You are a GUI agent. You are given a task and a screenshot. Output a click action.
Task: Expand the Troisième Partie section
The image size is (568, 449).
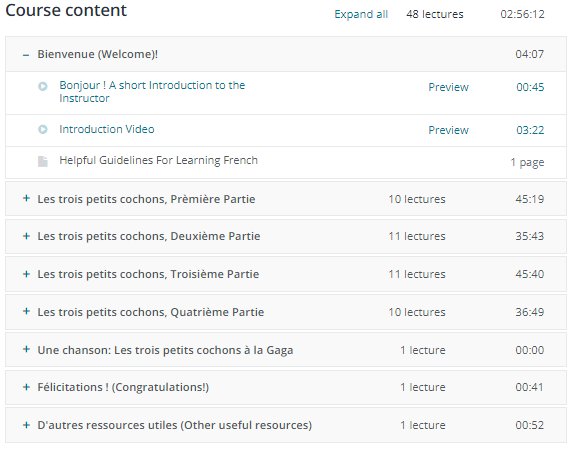pyautogui.click(x=26, y=274)
